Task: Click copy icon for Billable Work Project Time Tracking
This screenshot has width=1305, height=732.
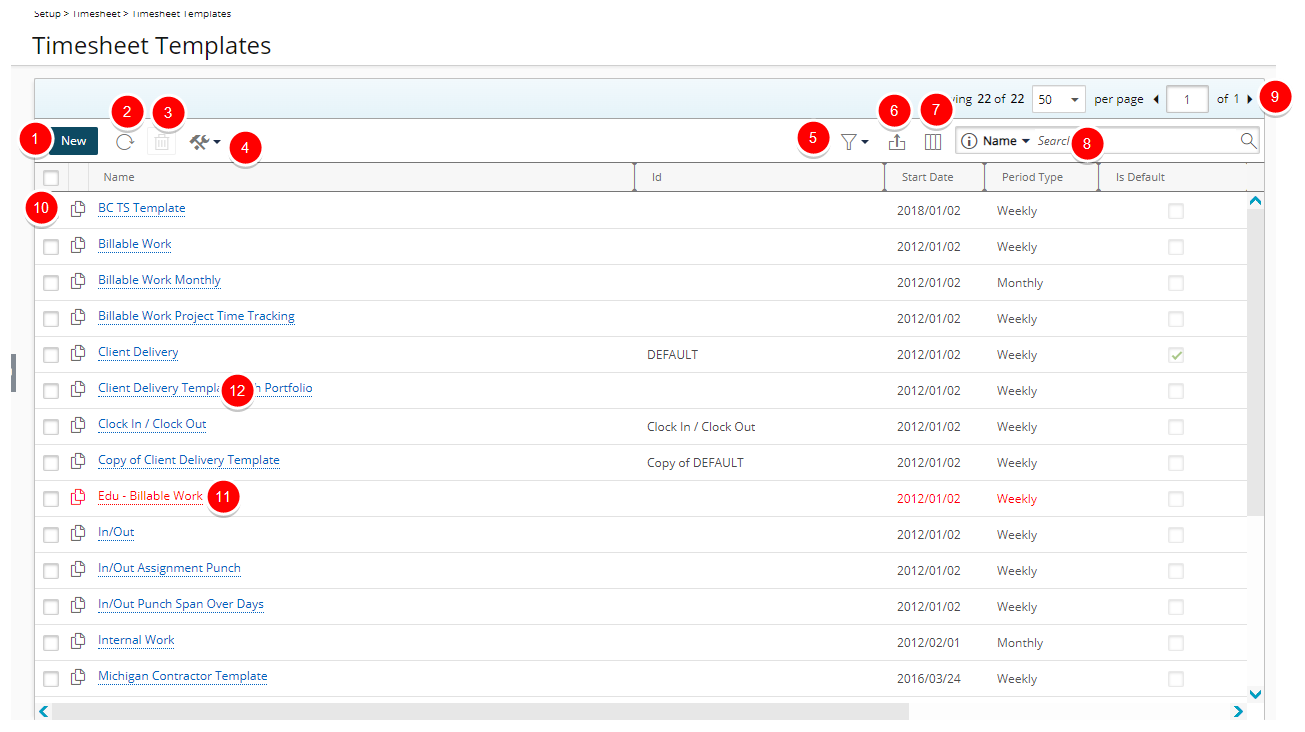Action: 78,316
